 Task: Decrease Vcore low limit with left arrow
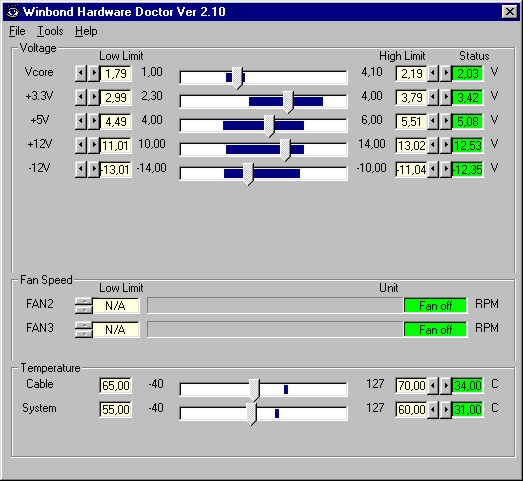pyautogui.click(x=81, y=73)
